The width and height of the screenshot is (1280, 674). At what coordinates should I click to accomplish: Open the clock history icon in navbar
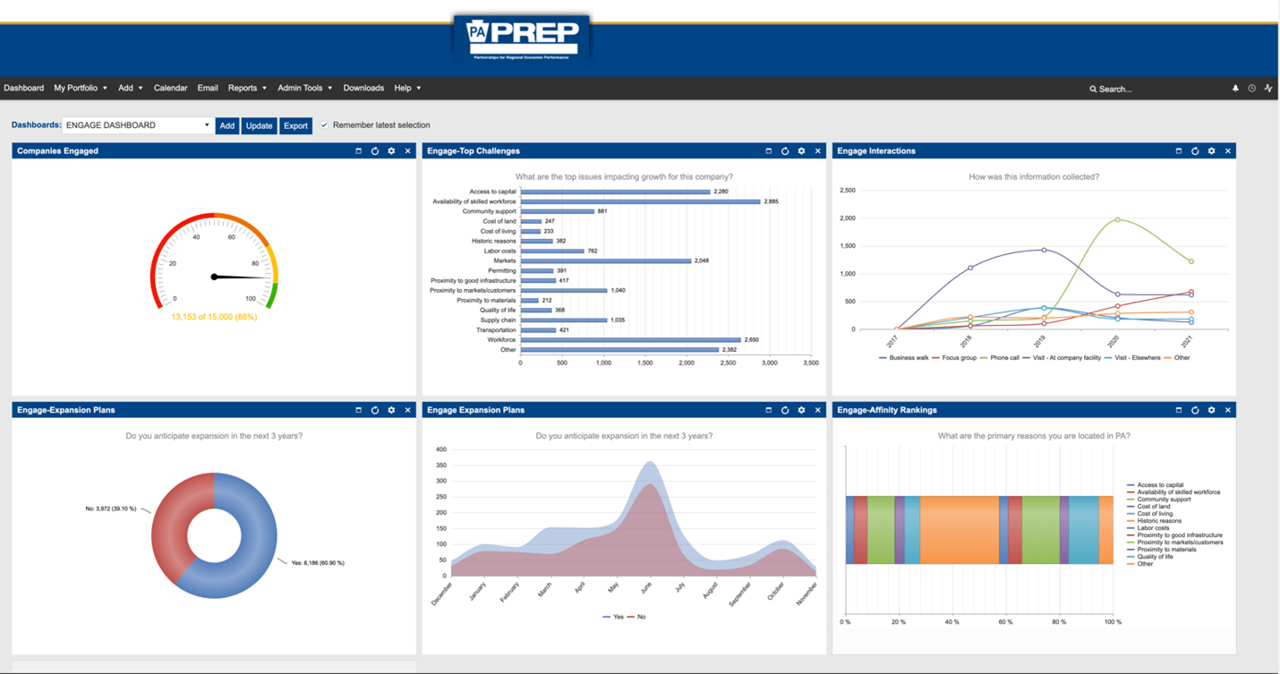[1250, 88]
